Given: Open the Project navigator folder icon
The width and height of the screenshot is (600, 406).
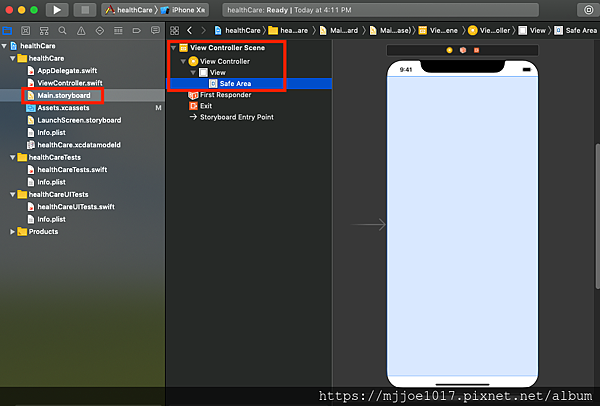Looking at the screenshot, I should click(7, 31).
